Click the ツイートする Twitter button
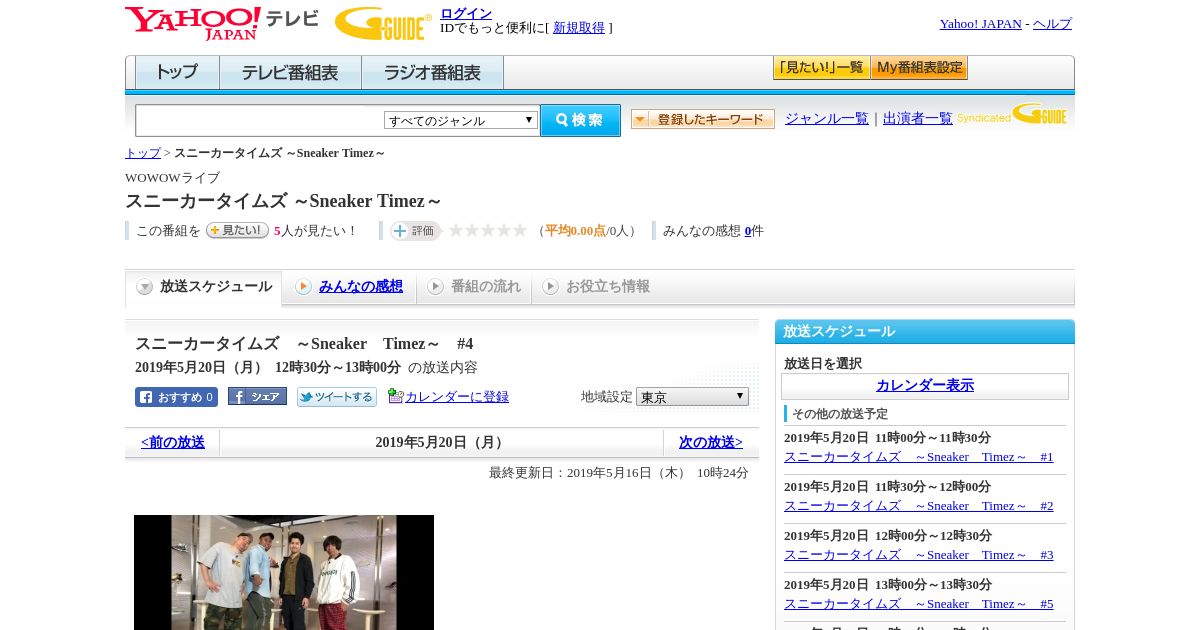1200x630 pixels. (x=337, y=397)
